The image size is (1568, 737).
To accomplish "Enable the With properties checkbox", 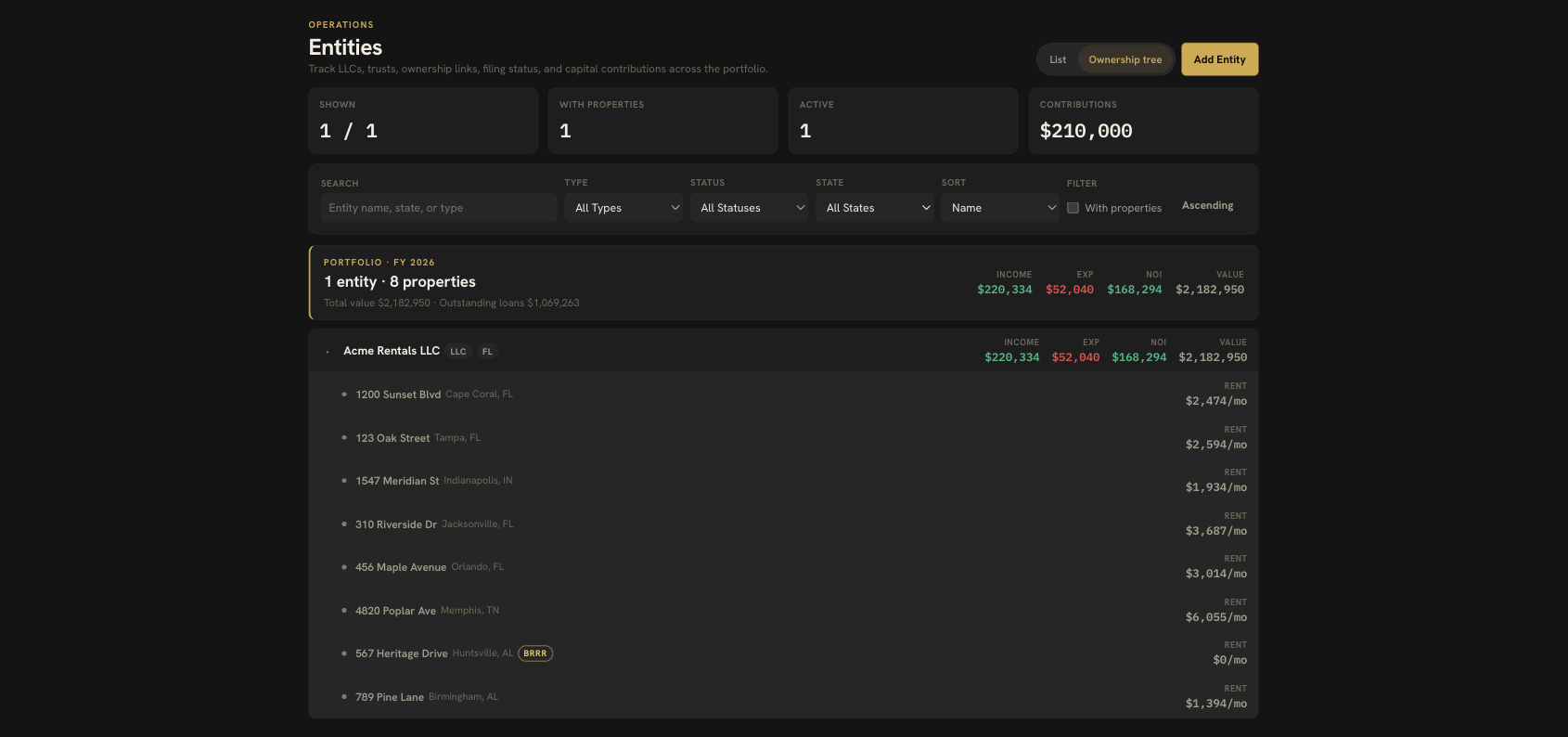I will click(1073, 208).
